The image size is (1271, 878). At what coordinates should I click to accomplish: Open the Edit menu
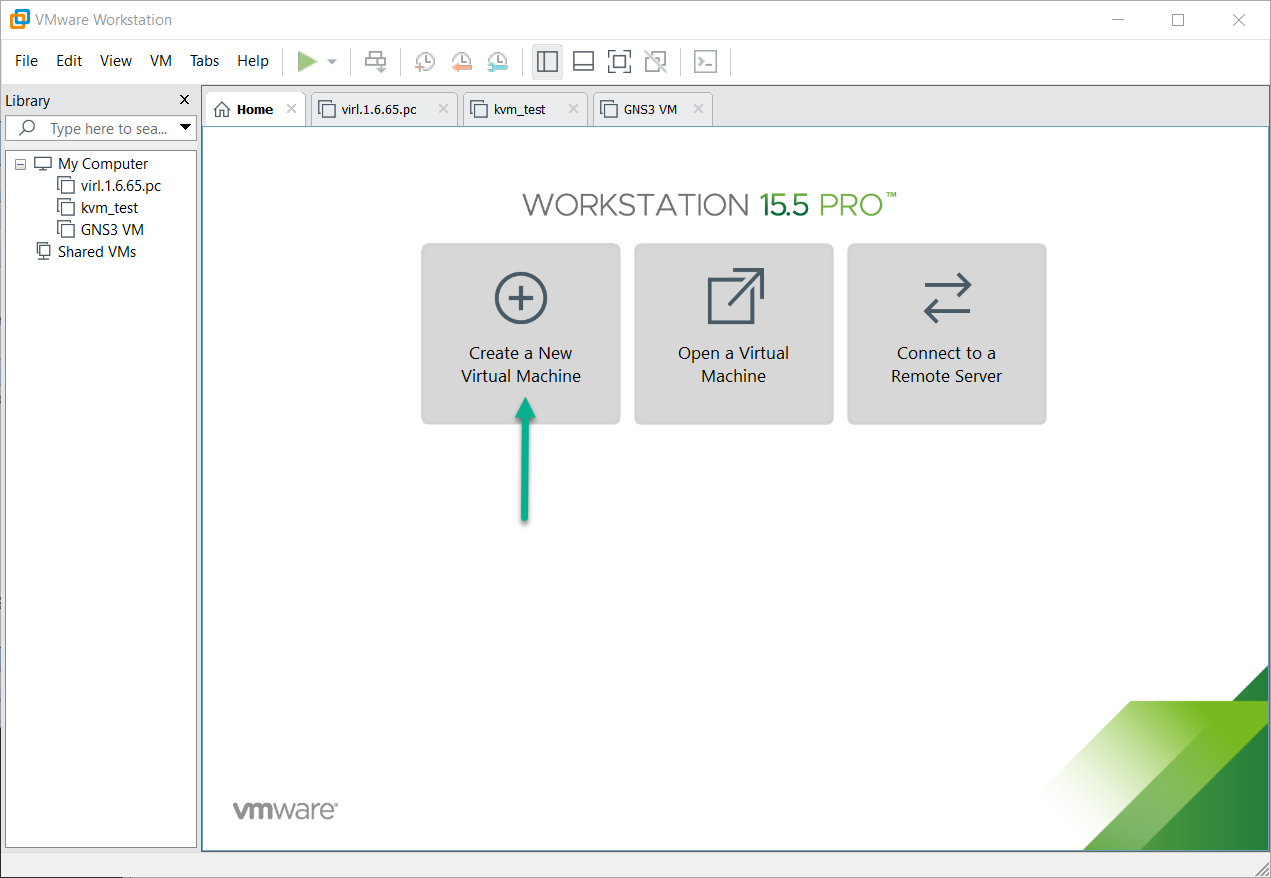tap(69, 61)
